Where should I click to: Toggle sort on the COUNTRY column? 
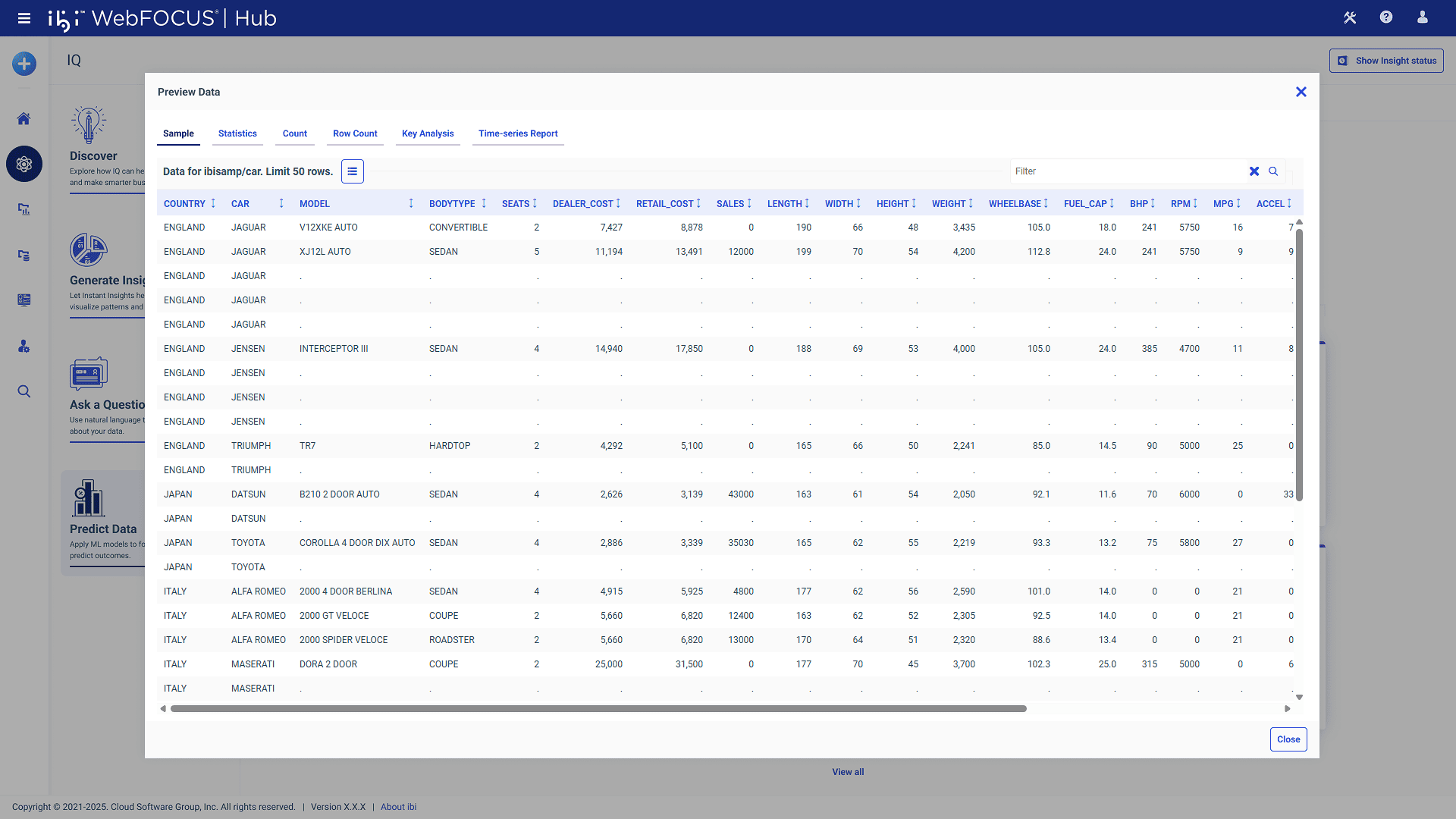pos(213,203)
